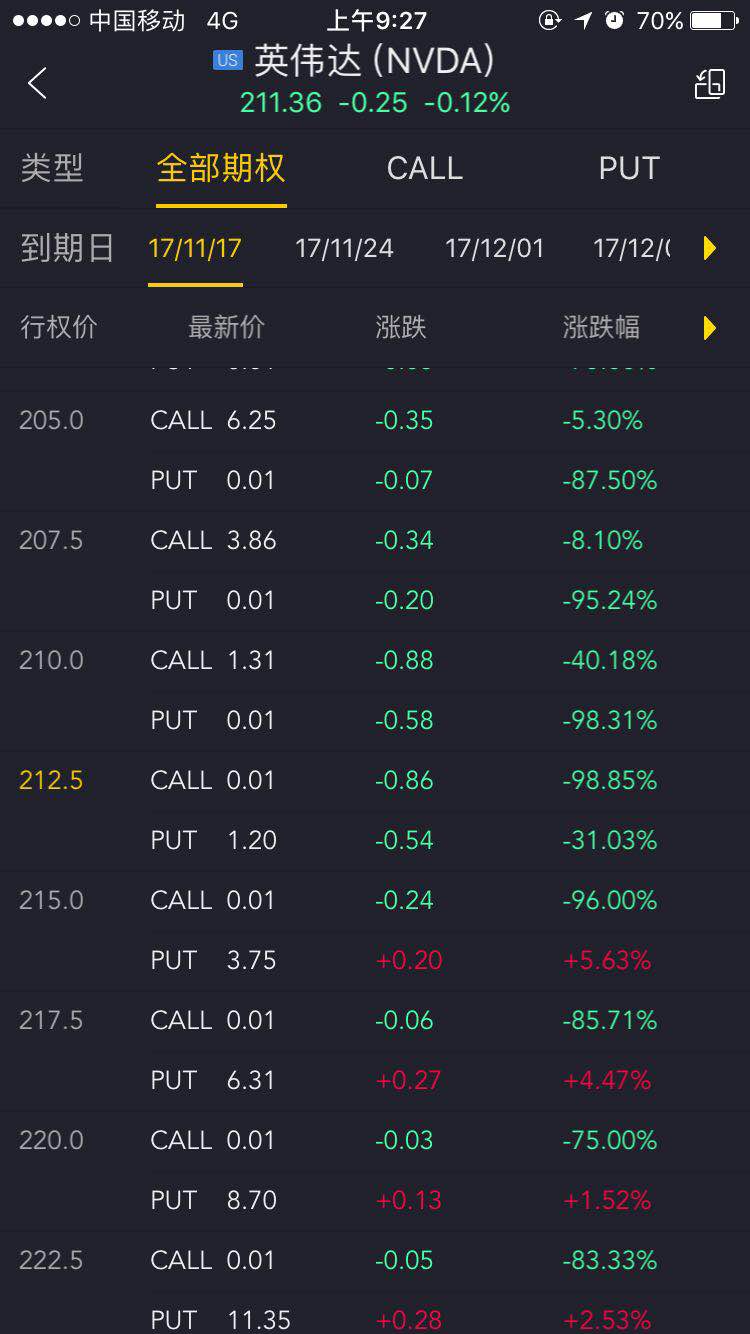Expand more expiration dates arrow
The width and height of the screenshot is (750, 1334).
[x=710, y=248]
